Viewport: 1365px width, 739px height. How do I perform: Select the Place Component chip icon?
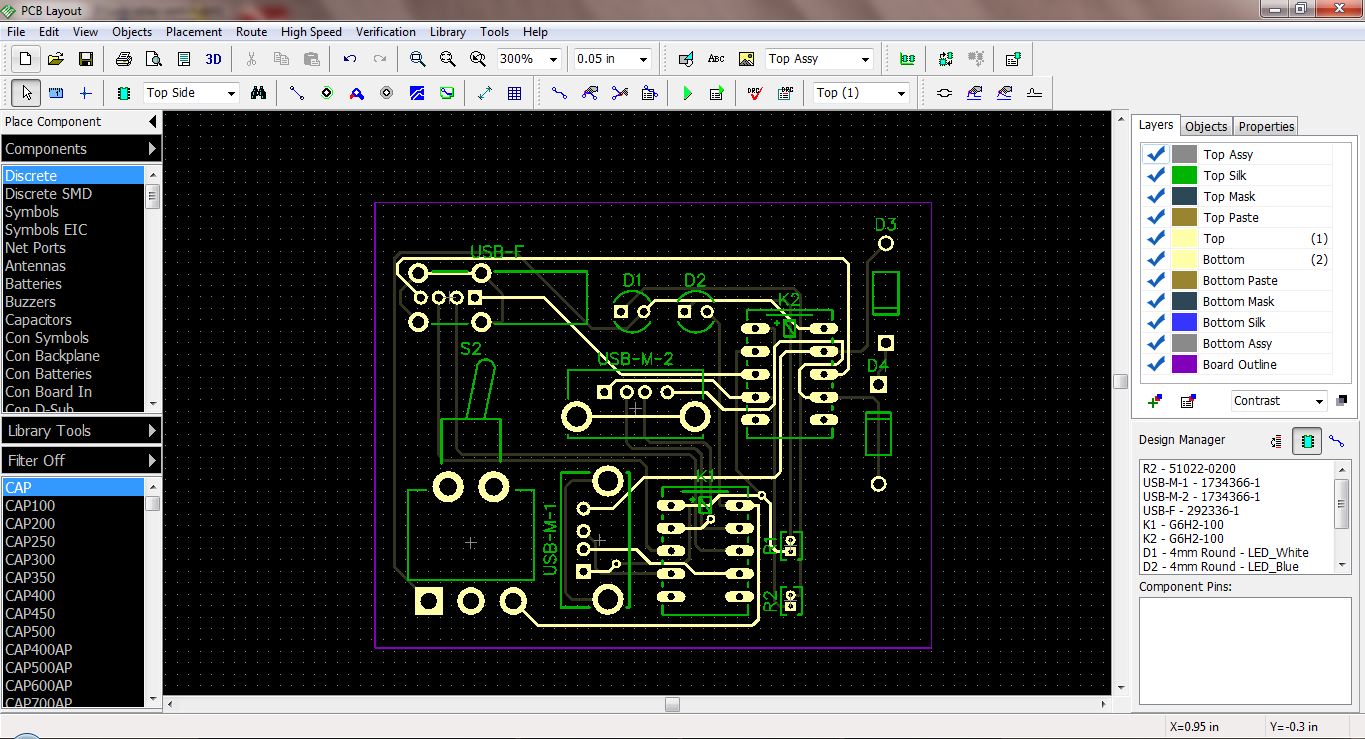pos(125,92)
